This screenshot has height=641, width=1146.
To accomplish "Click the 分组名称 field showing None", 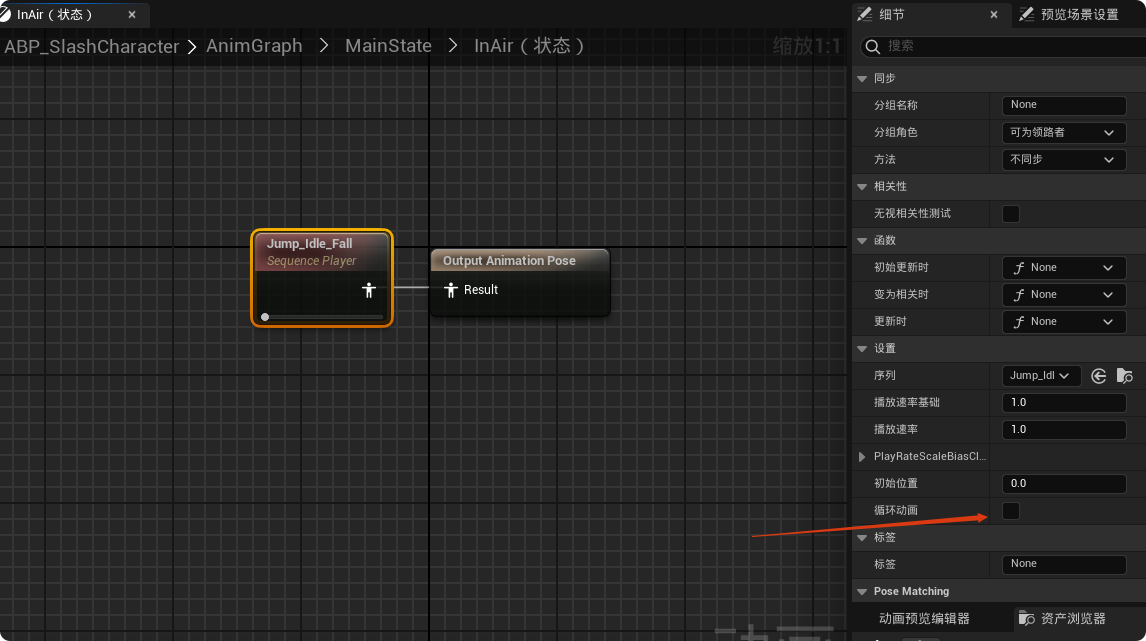I will pyautogui.click(x=1063, y=105).
